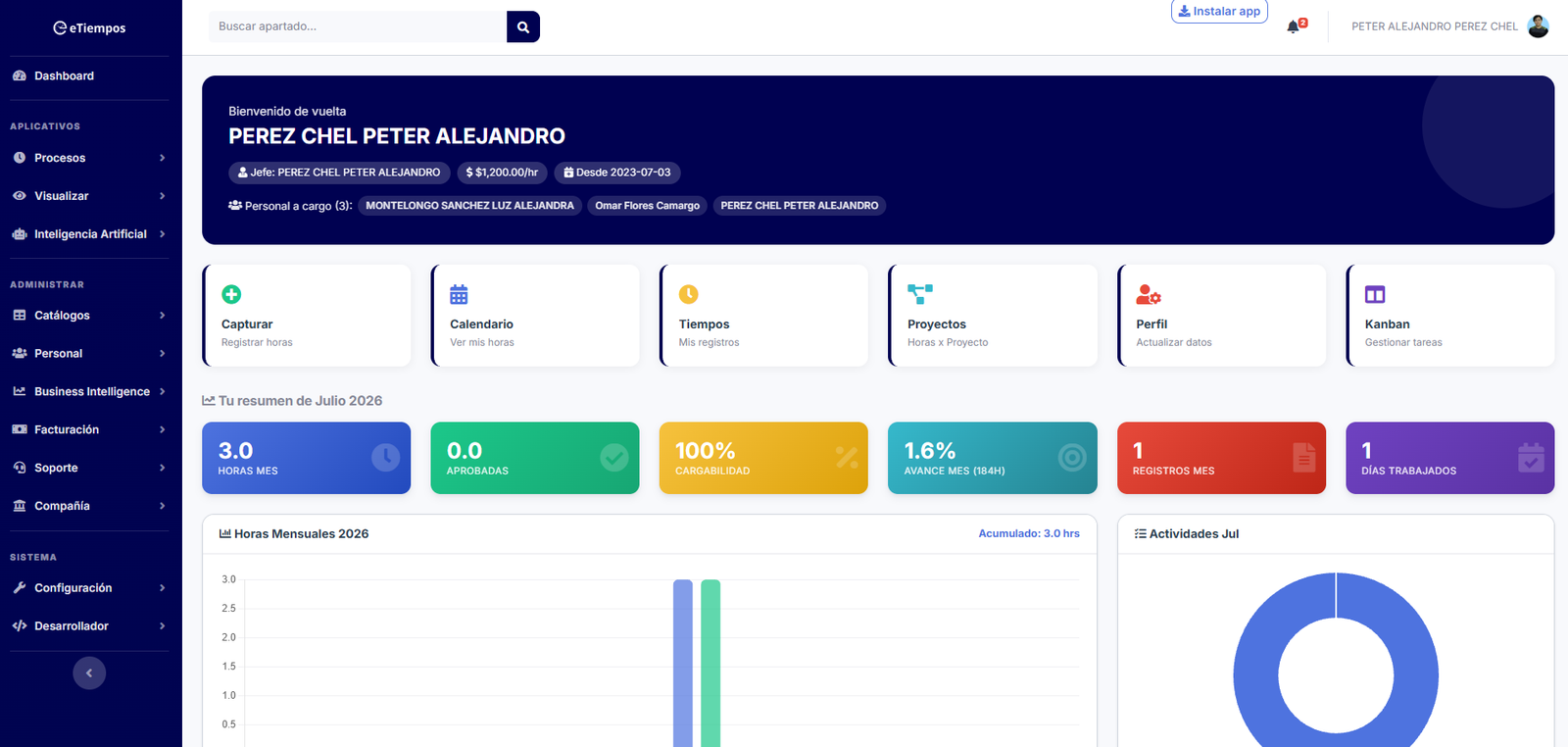Click the search magnifier button
1568x747 pixels.
click(x=523, y=26)
